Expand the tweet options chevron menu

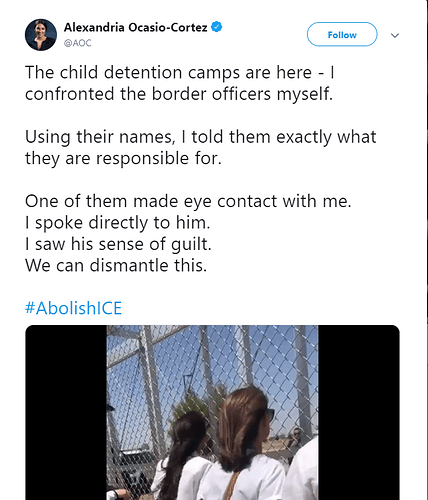(395, 35)
